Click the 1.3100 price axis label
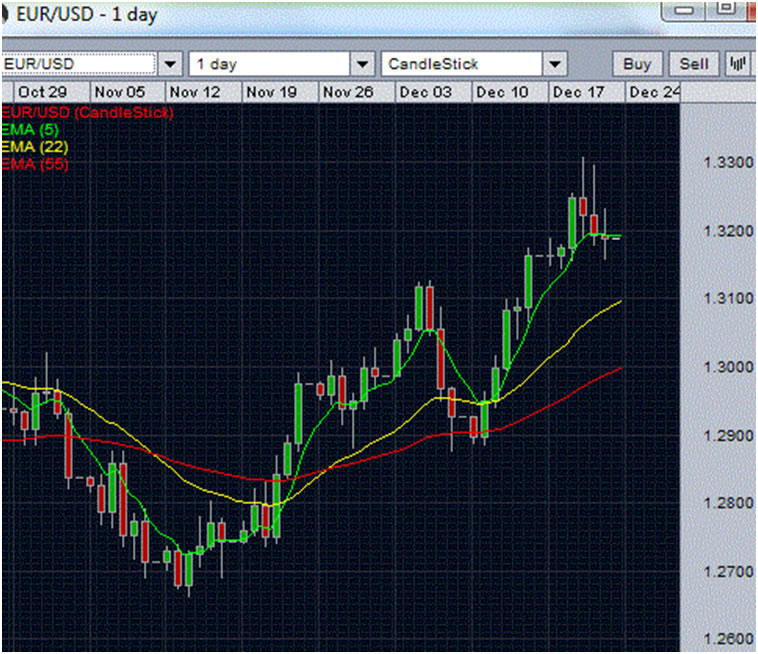This screenshot has width=758, height=654. [728, 298]
